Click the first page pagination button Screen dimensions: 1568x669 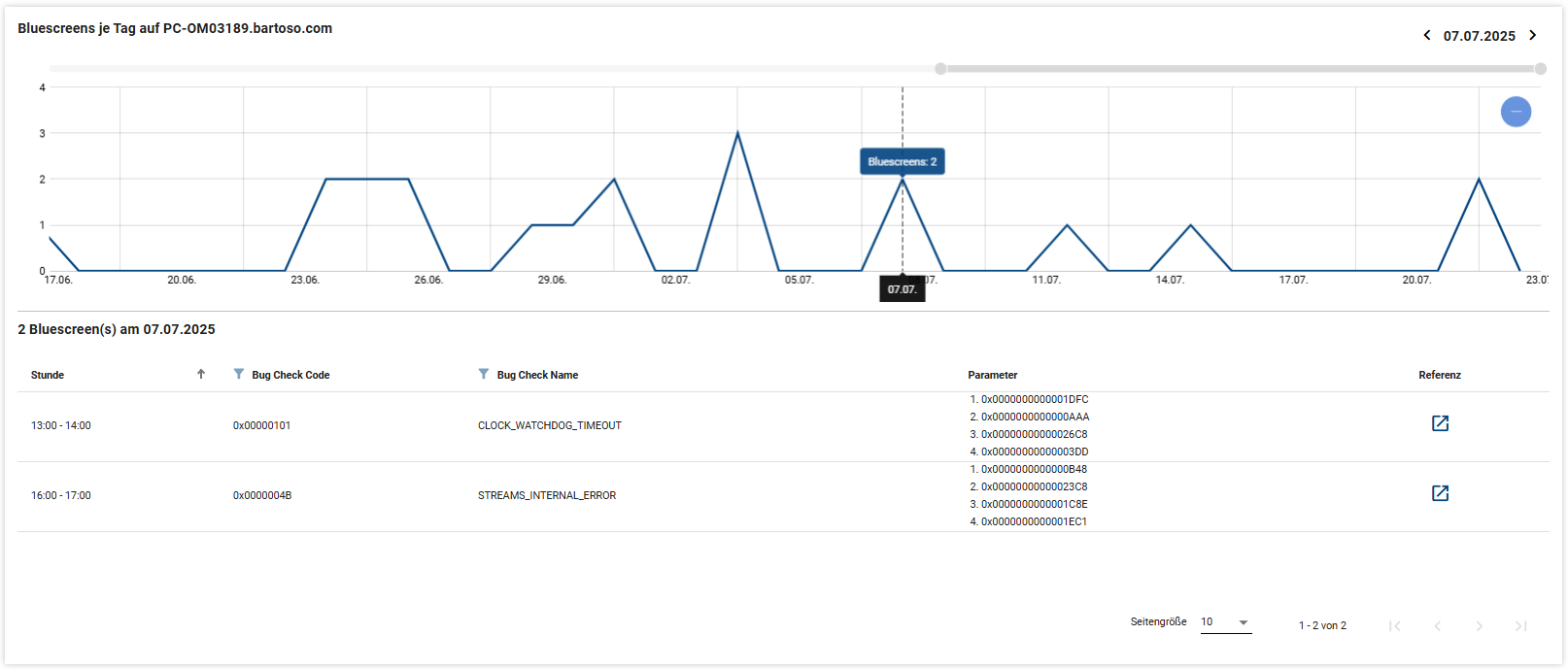point(1394,626)
